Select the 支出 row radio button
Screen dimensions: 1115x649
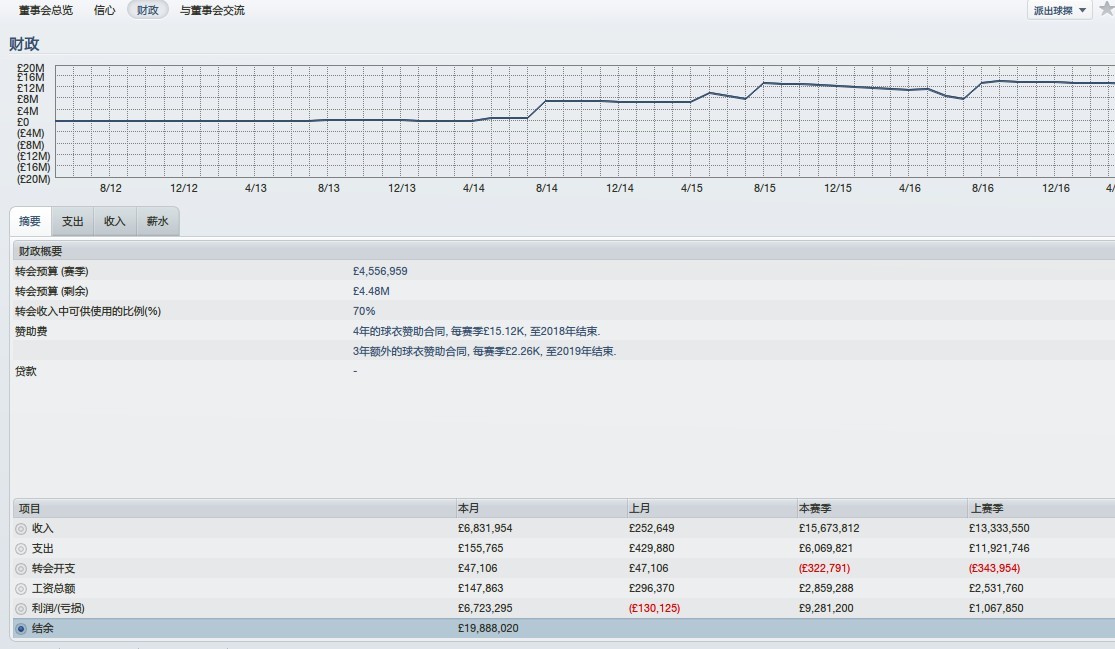pyautogui.click(x=21, y=548)
